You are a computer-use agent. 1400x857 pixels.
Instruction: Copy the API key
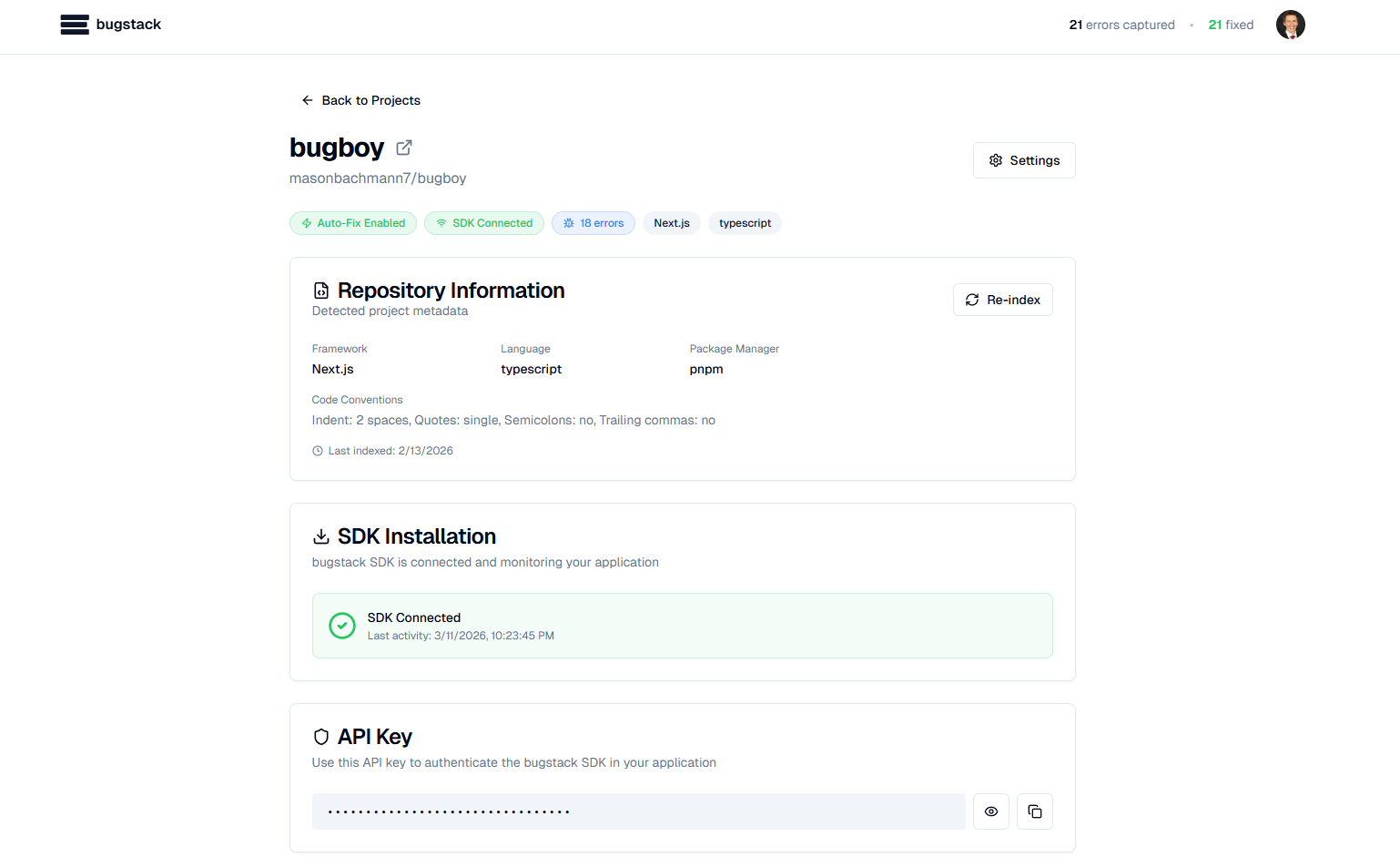(x=1035, y=811)
